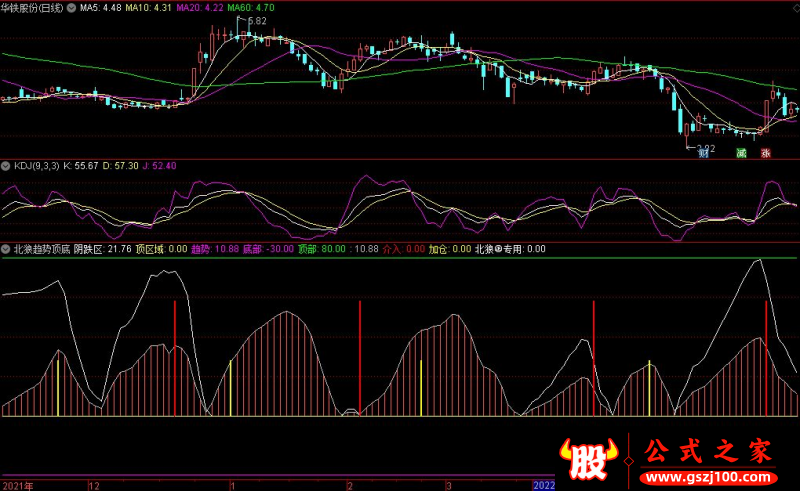Screen dimensions: 800x491
Task: Click the 2022 year marker on timeline
Action: (x=543, y=485)
